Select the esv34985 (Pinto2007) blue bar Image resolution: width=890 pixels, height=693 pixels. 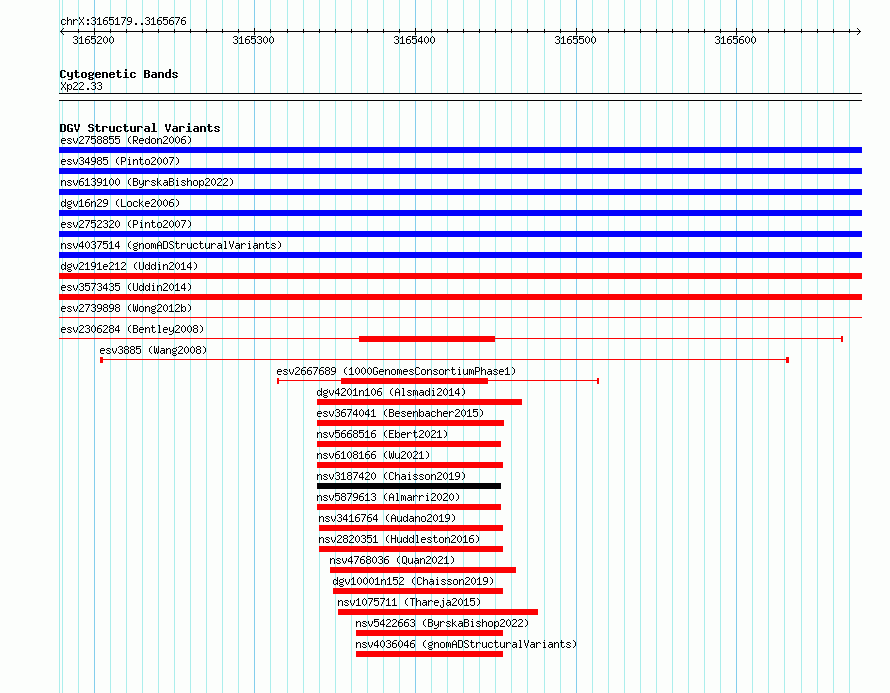coord(460,171)
